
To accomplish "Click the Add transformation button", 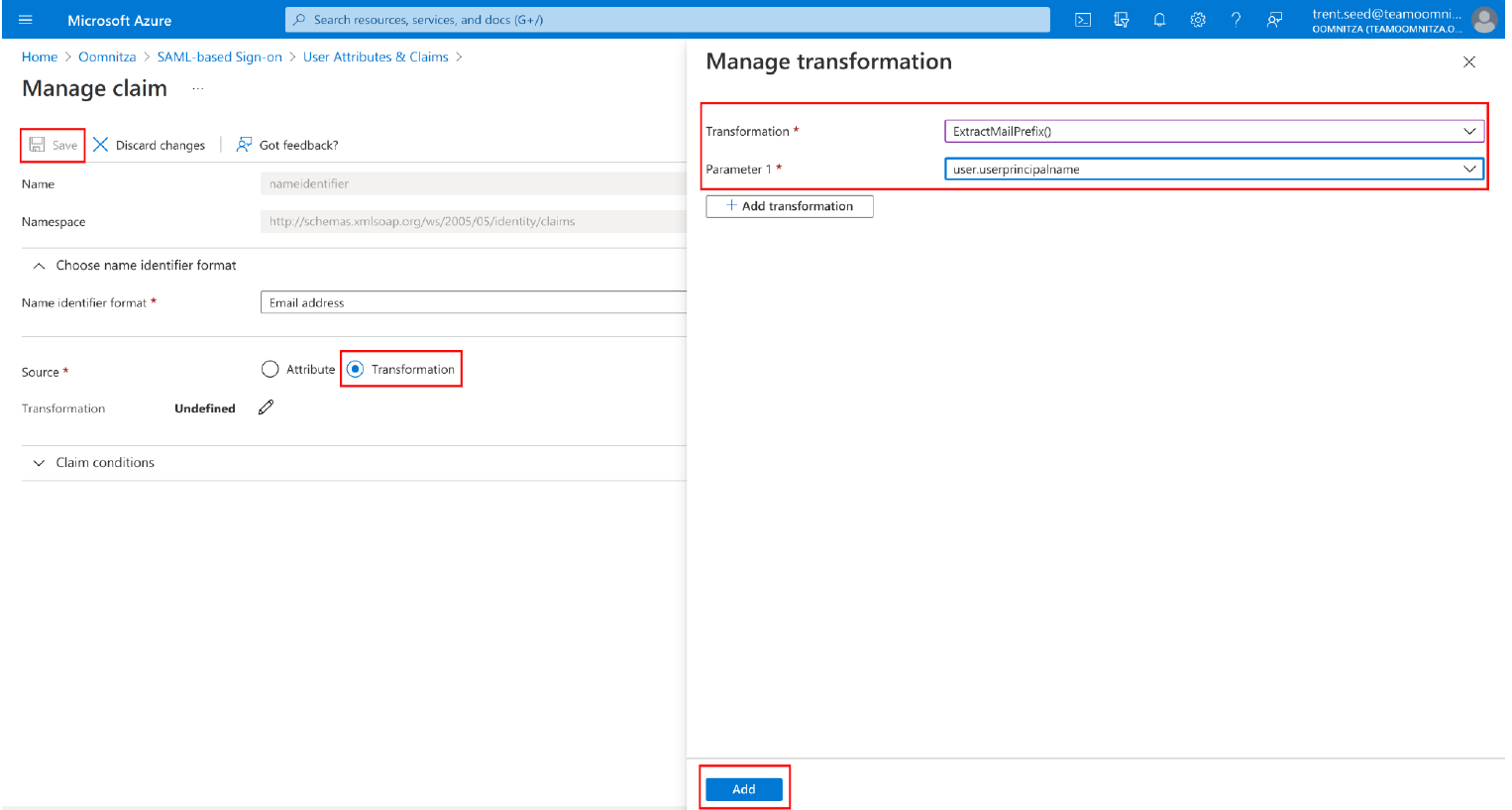I will 789,206.
